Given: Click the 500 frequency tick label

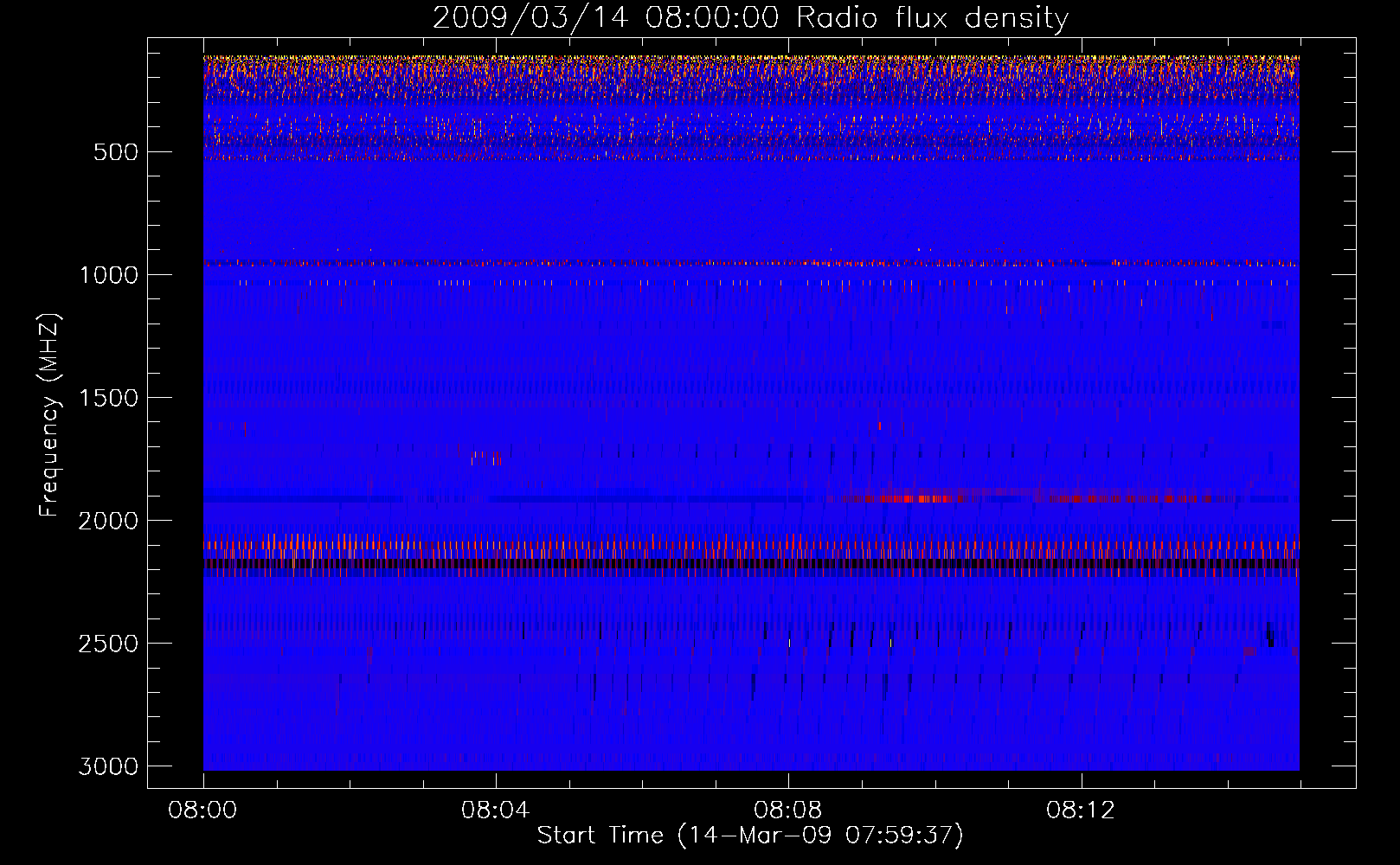Looking at the screenshot, I should click(x=116, y=152).
